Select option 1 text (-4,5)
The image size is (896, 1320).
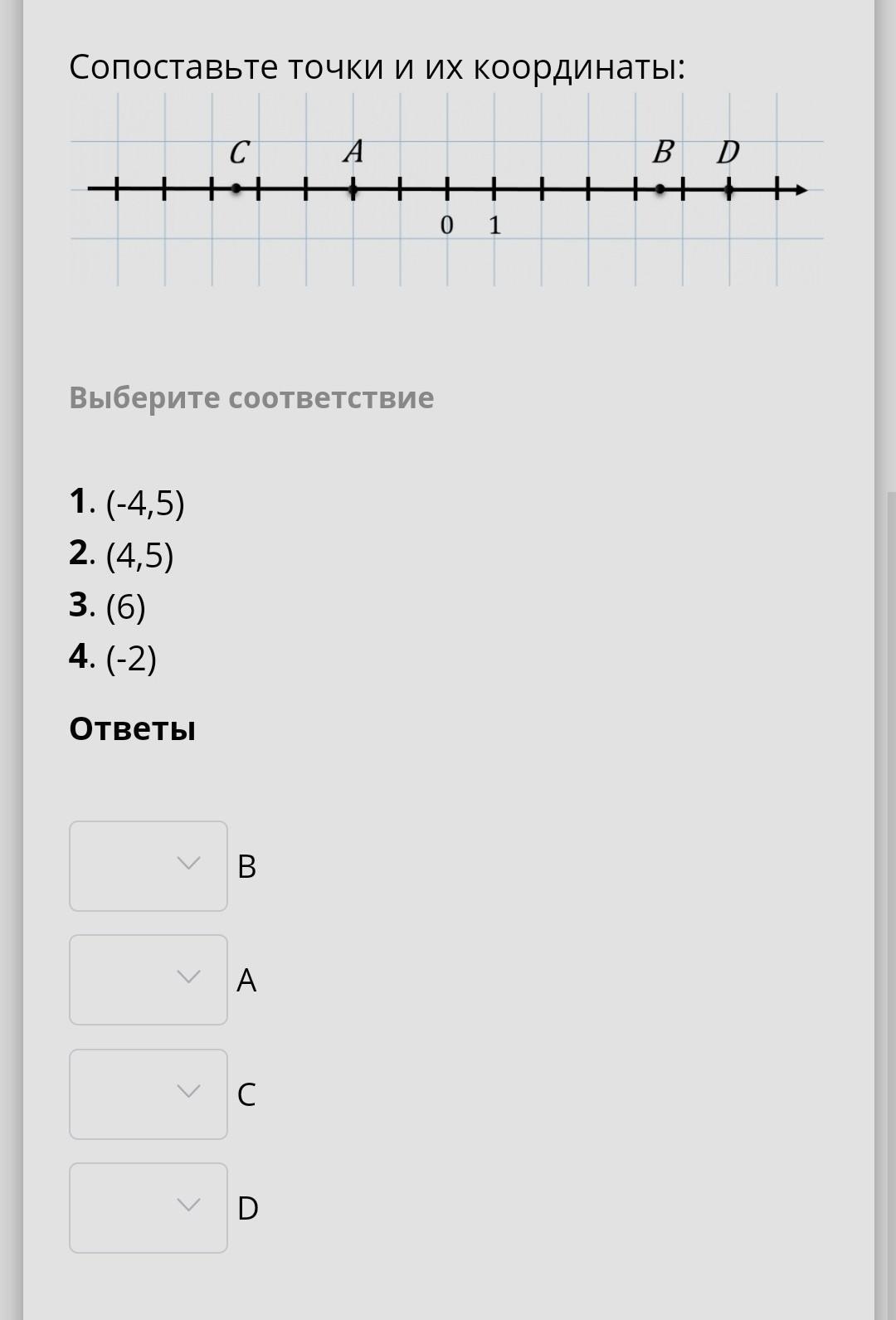144,504
